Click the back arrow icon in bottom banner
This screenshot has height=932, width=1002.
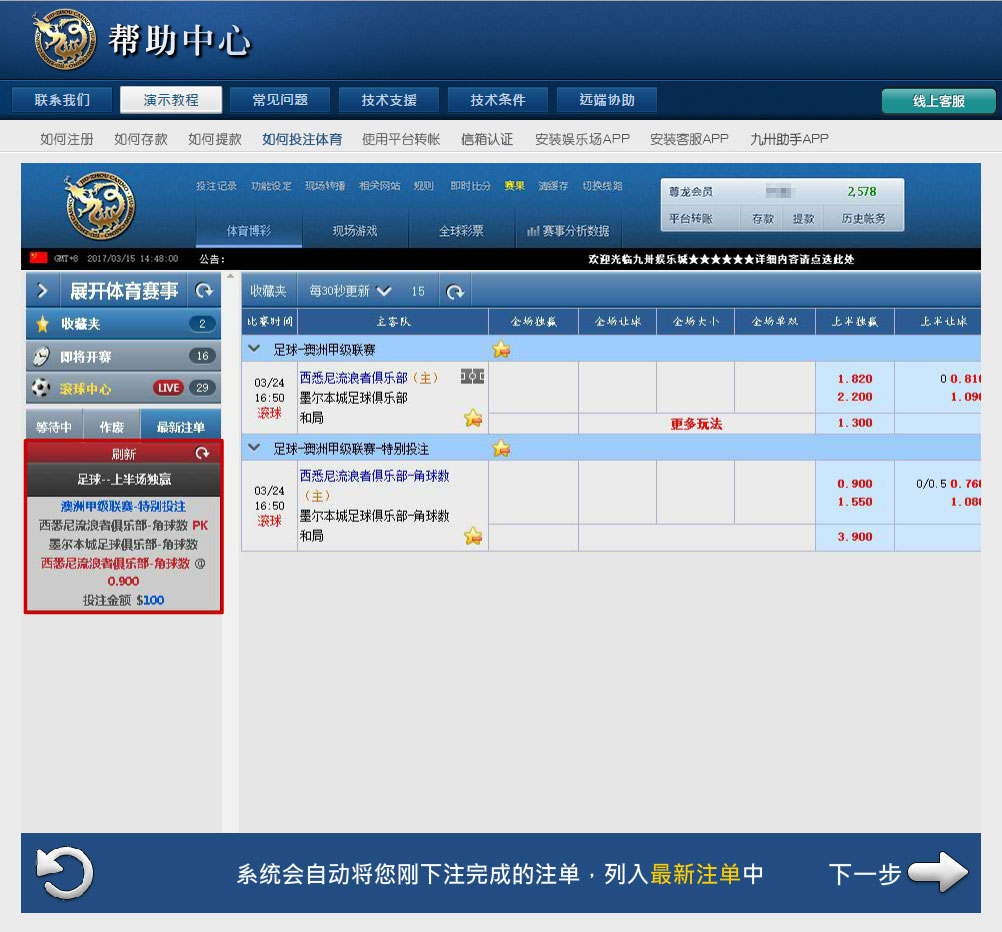(x=64, y=873)
